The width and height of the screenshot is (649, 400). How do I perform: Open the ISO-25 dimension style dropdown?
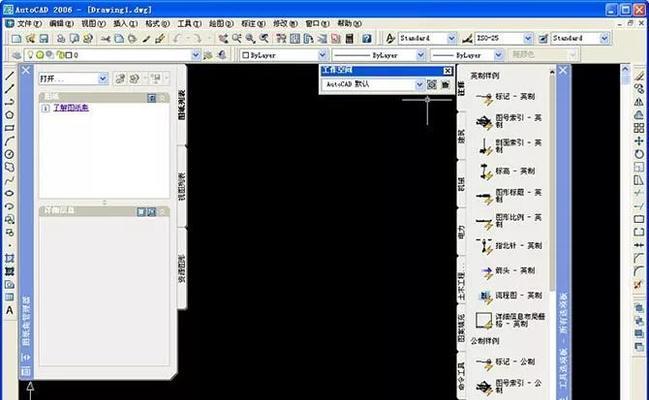(x=528, y=39)
